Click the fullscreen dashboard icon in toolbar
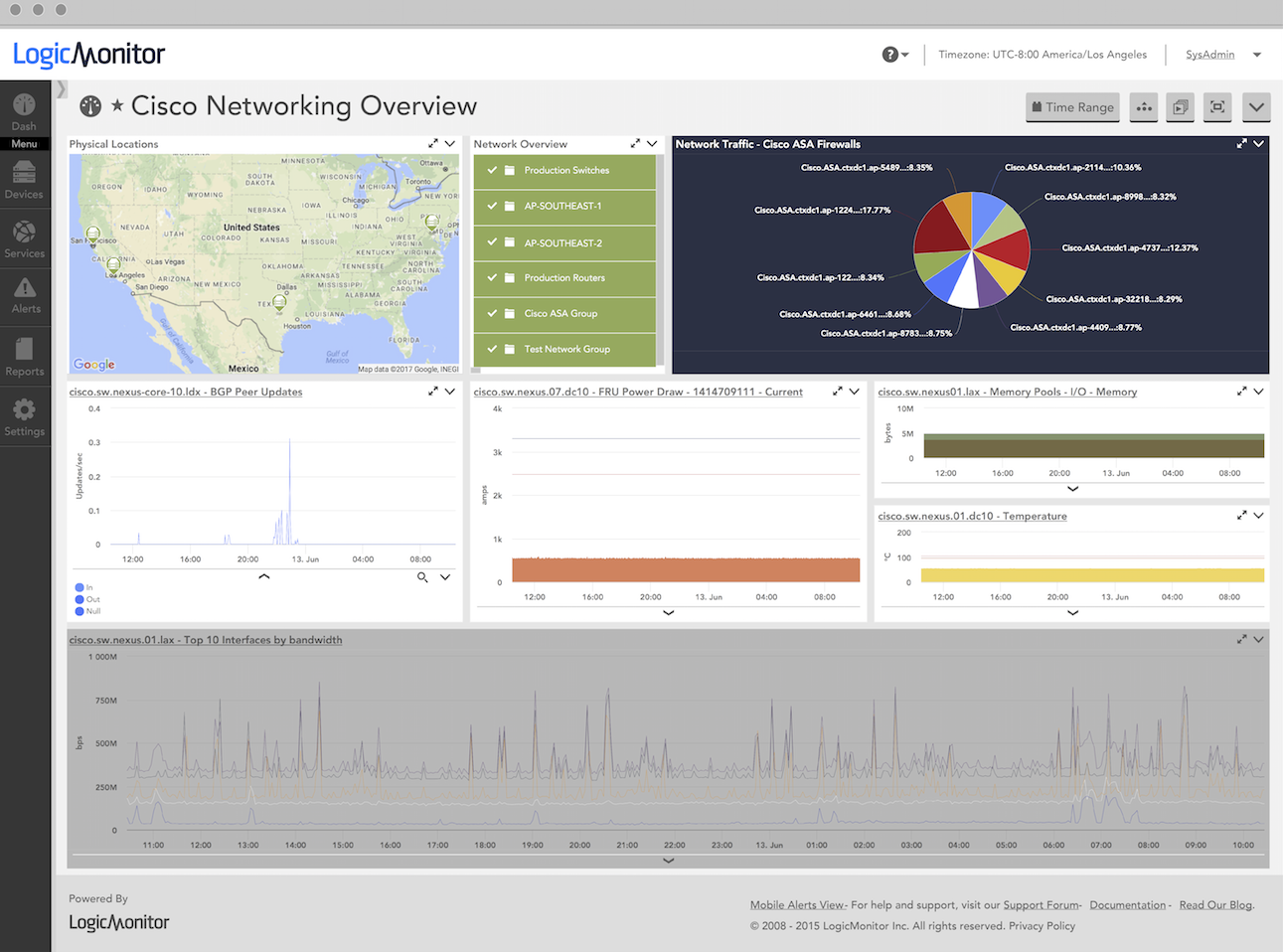The width and height of the screenshot is (1283, 952). [1217, 107]
